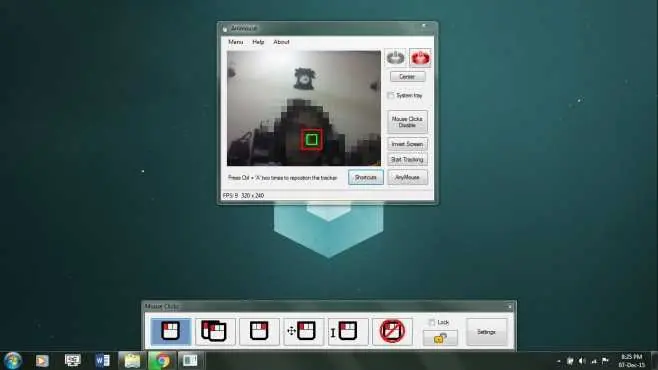658x370 pixels.
Task: Select the right click mouse icon
Action: point(259,331)
